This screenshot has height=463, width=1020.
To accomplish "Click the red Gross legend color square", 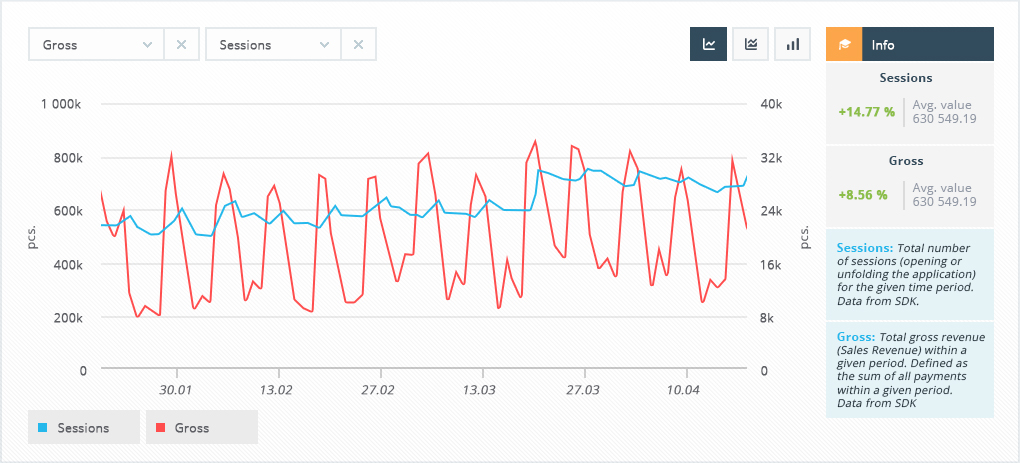I will click(x=160, y=428).
